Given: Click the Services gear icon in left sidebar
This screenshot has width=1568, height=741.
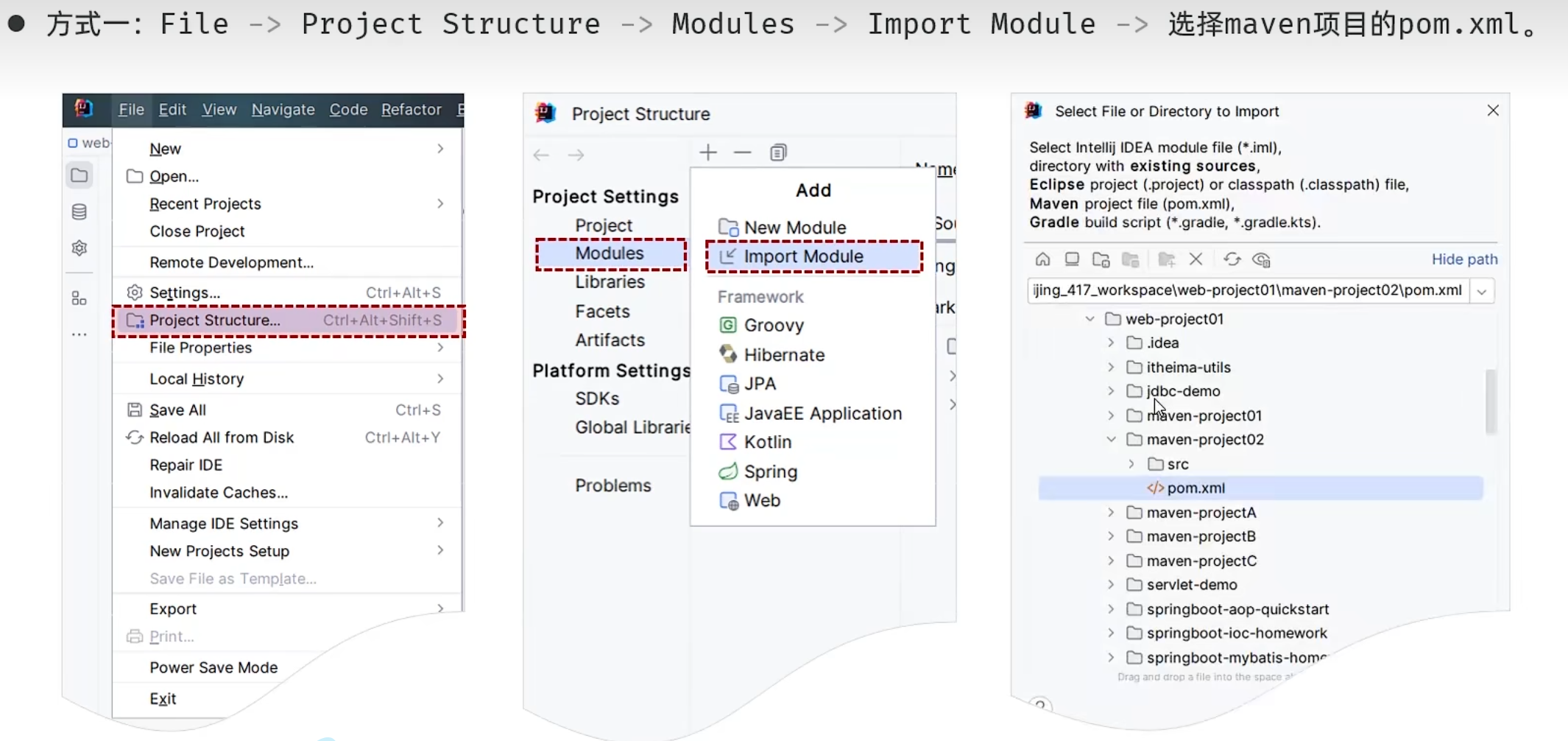Looking at the screenshot, I should 80,248.
